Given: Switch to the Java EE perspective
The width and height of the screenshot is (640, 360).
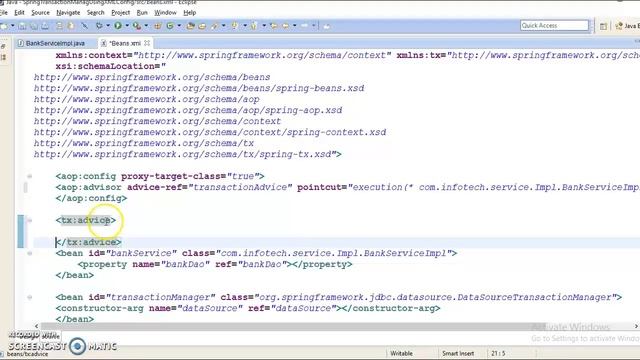Looking at the screenshot, I should (627, 26).
